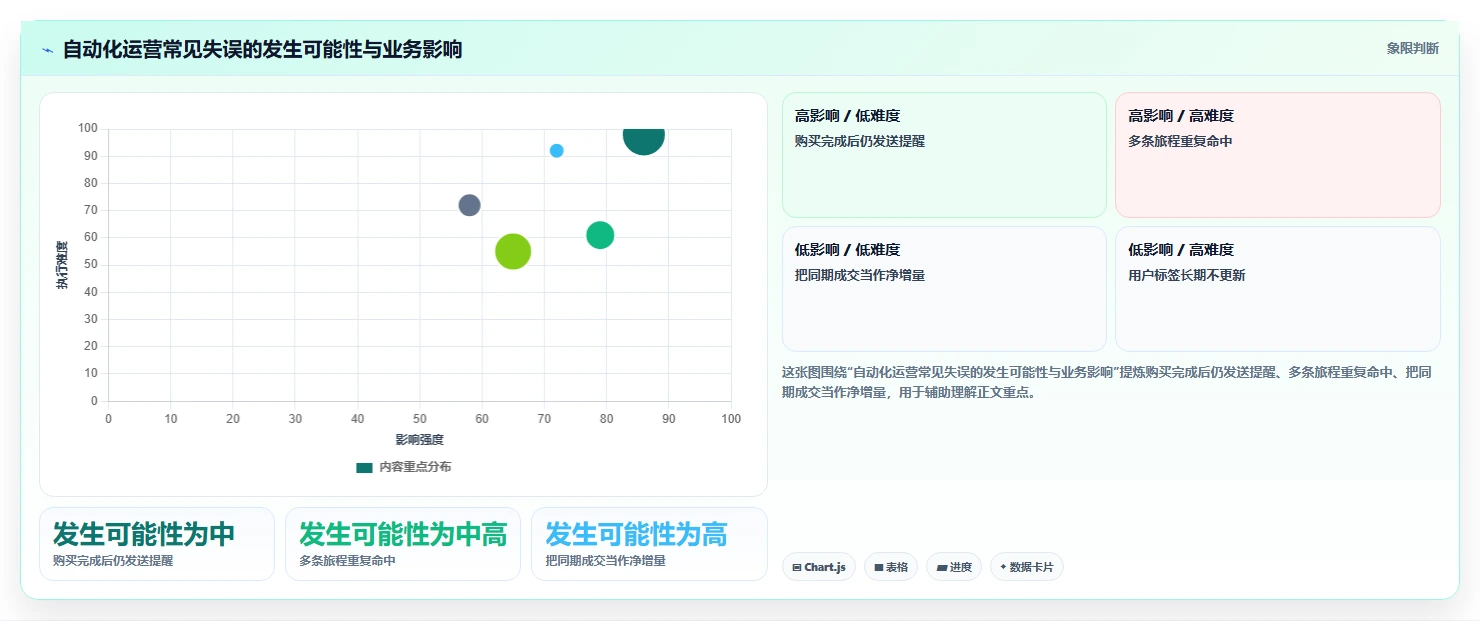Click the 影响强度 x-axis label

pyautogui.click(x=420, y=440)
